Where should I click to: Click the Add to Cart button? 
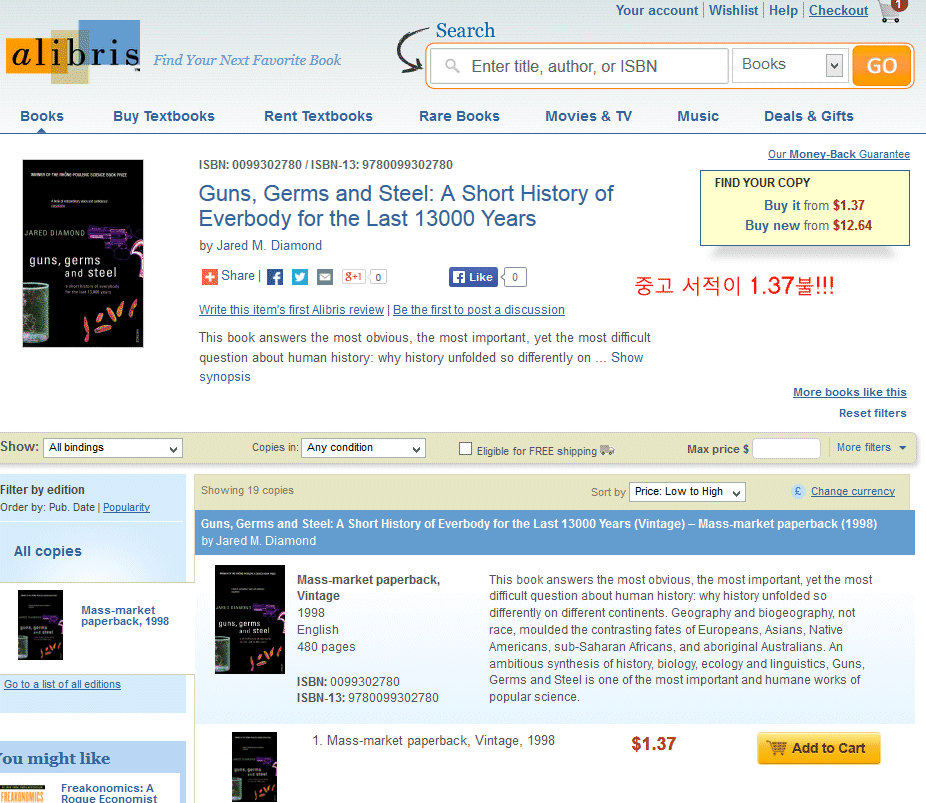(819, 748)
